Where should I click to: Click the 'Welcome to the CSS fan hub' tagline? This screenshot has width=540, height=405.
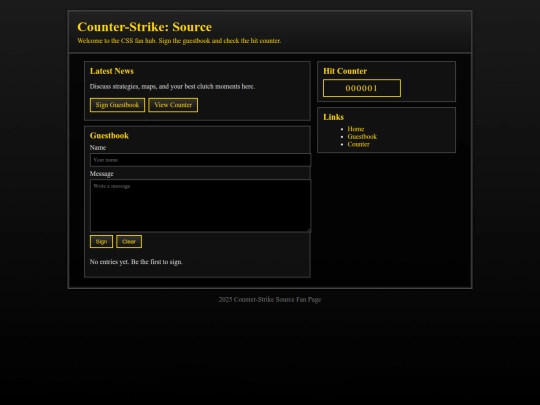(x=179, y=41)
